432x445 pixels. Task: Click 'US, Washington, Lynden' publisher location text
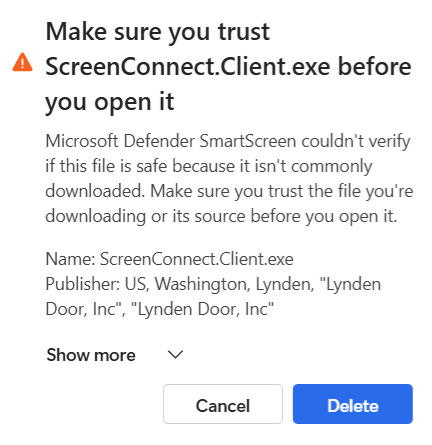[219, 284]
